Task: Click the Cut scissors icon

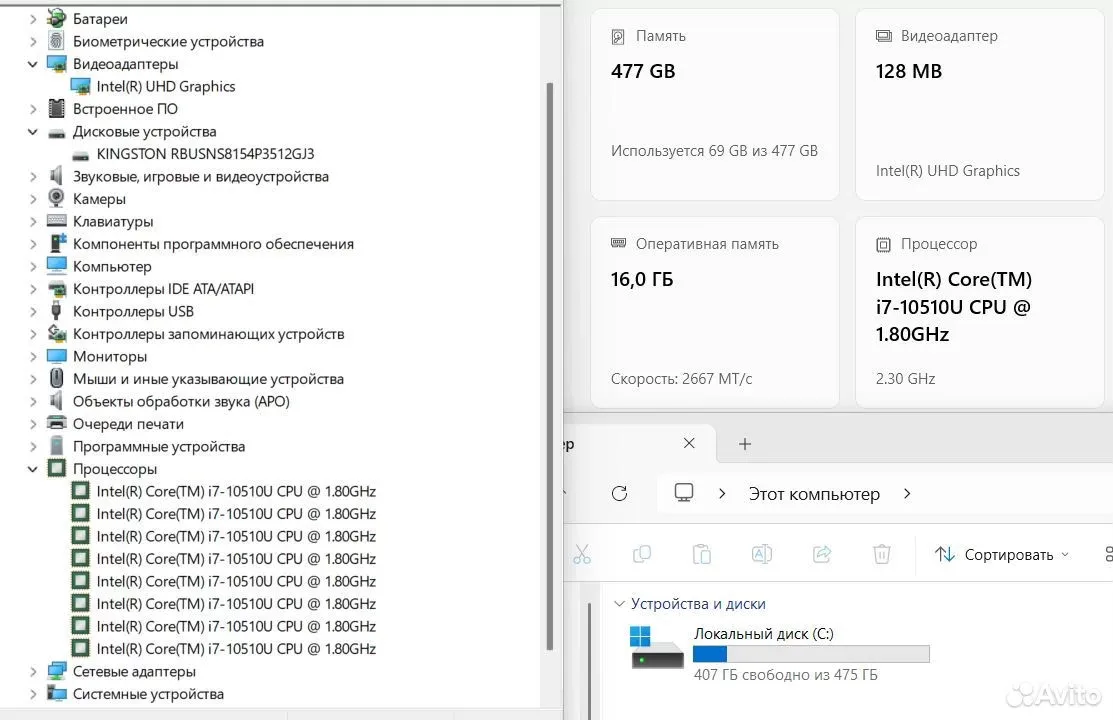Action: coord(582,554)
